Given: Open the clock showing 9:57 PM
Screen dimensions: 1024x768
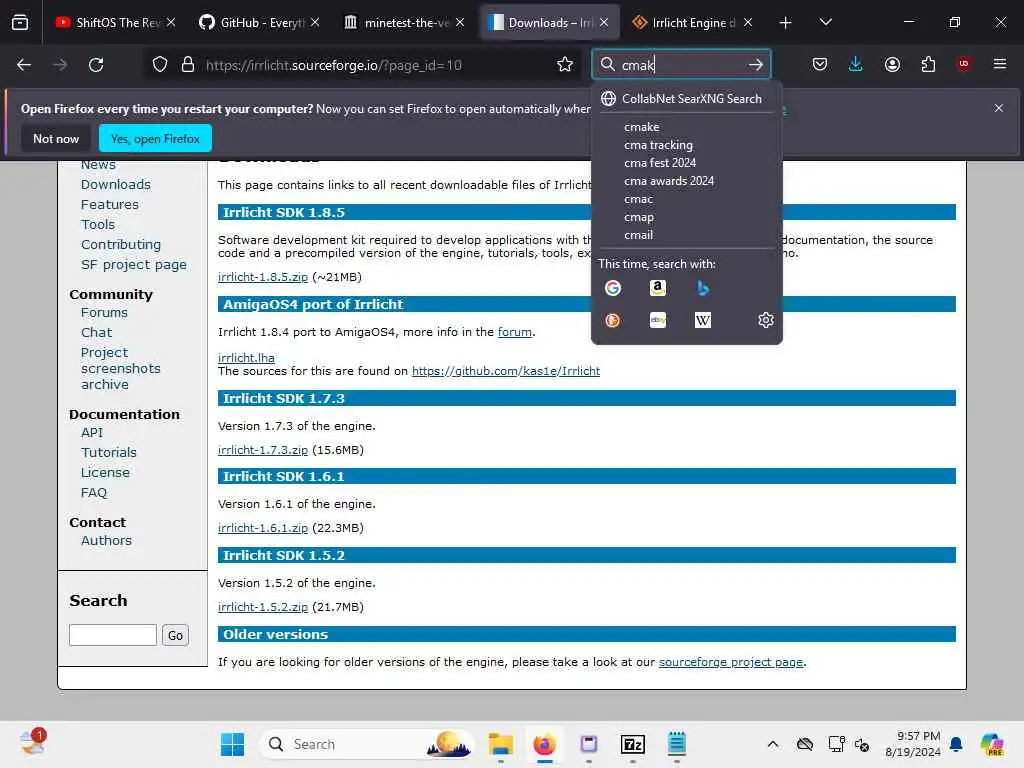Looking at the screenshot, I should [x=913, y=744].
